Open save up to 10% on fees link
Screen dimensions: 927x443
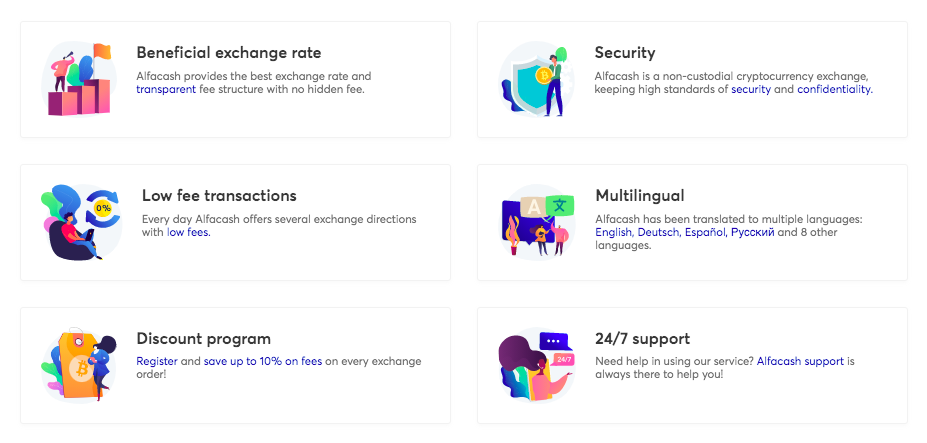point(263,361)
